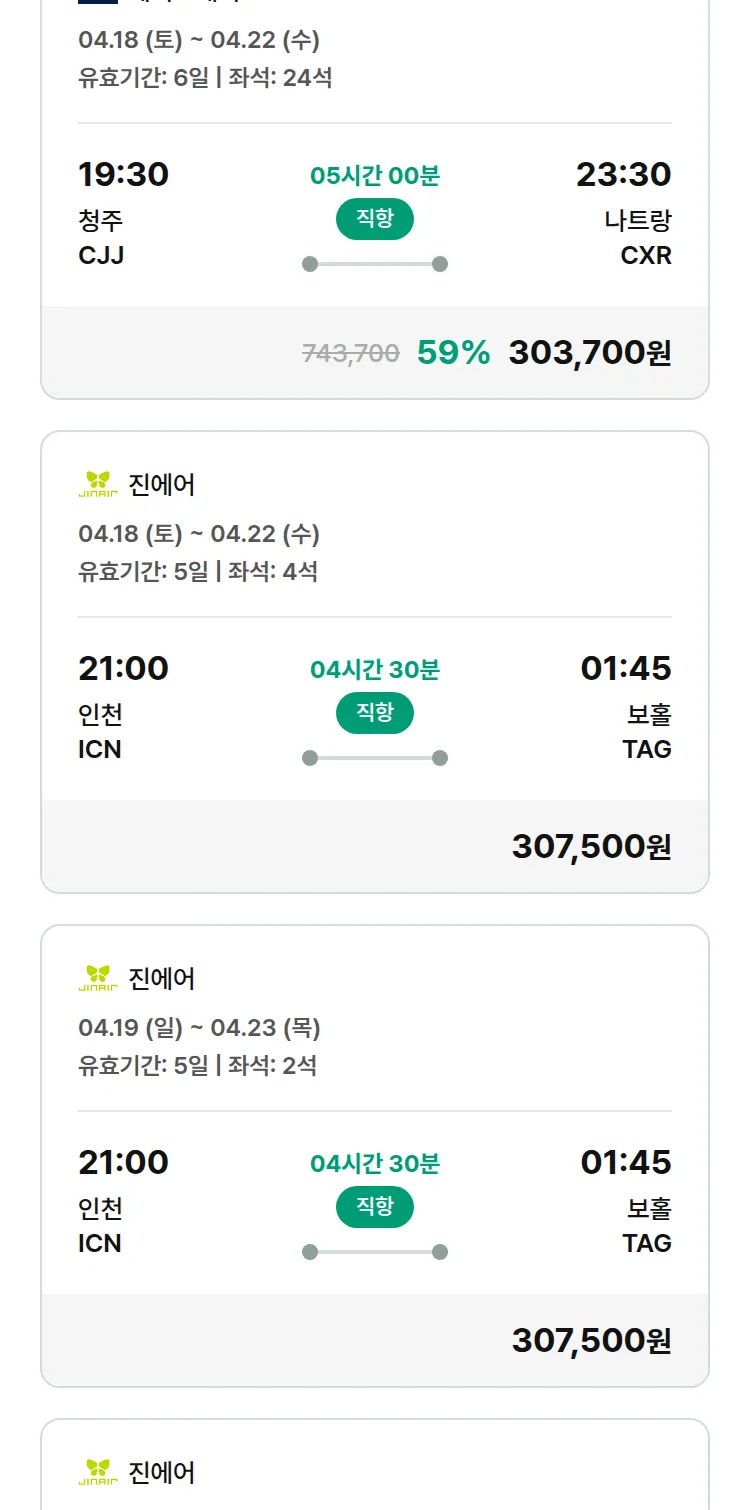Tap 직항 badge on the Cheongju–Nha Trang flight
The width and height of the screenshot is (750, 1510).
(375, 219)
